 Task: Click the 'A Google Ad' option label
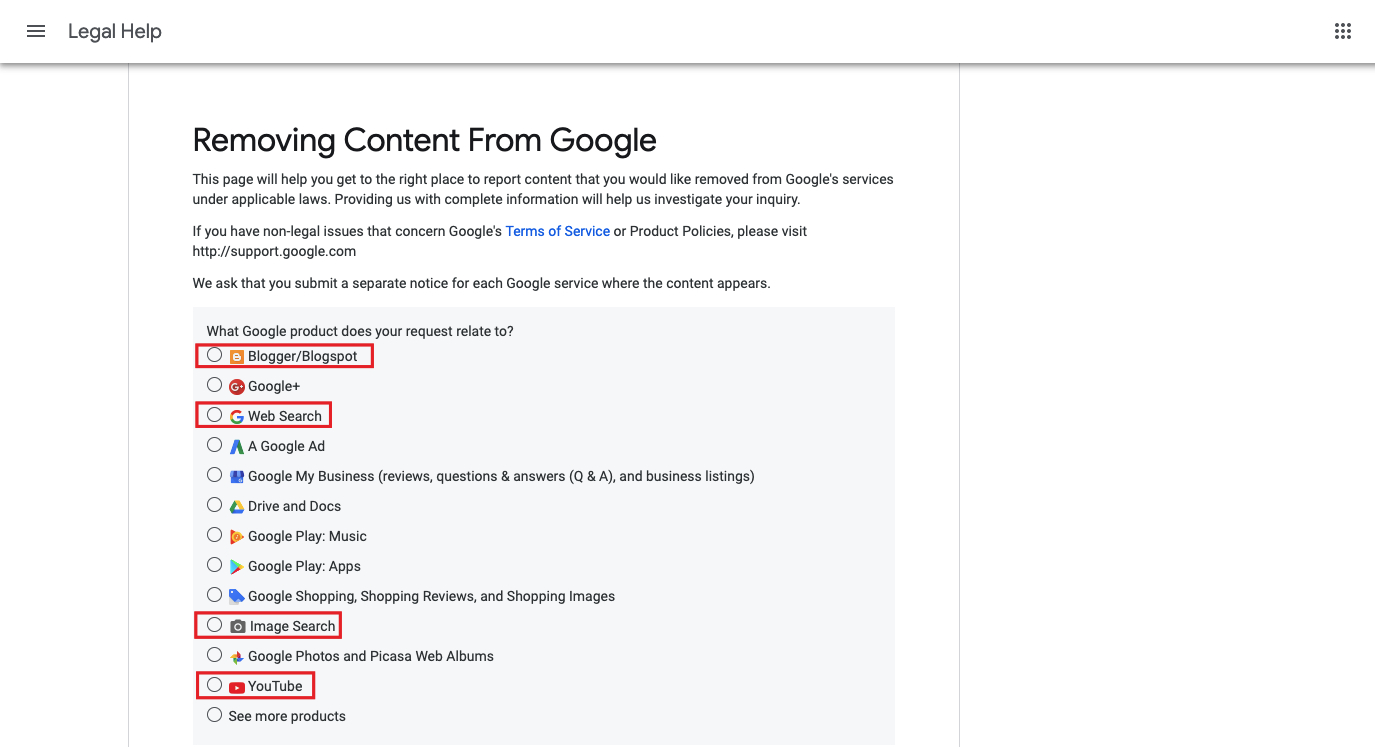click(x=287, y=446)
